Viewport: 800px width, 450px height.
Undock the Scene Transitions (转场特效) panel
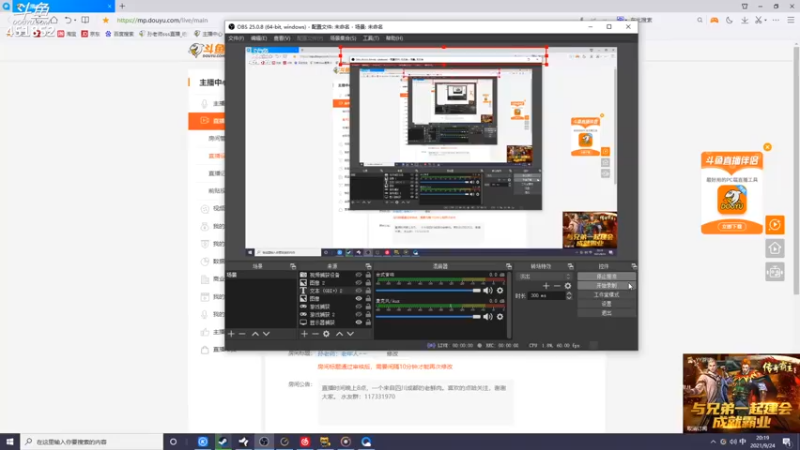click(x=570, y=266)
